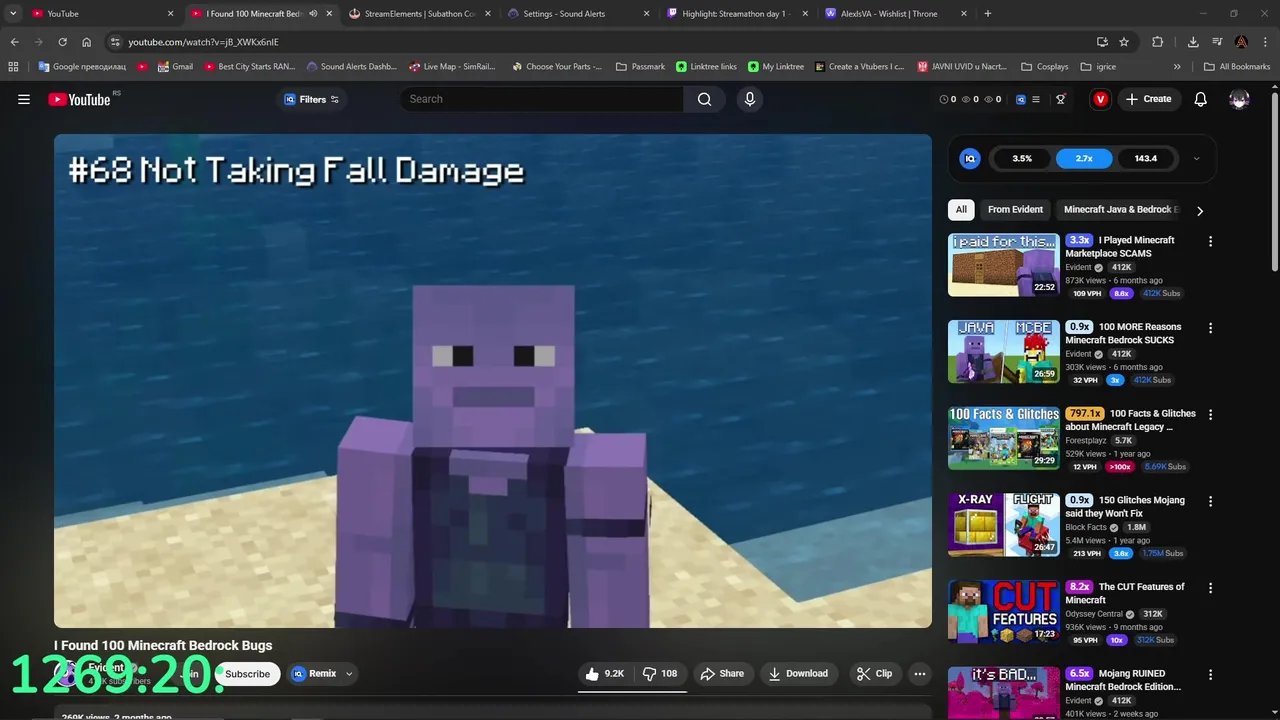Dislike the video with thumbs-down 108
This screenshot has width=1280, height=720.
[x=660, y=674]
